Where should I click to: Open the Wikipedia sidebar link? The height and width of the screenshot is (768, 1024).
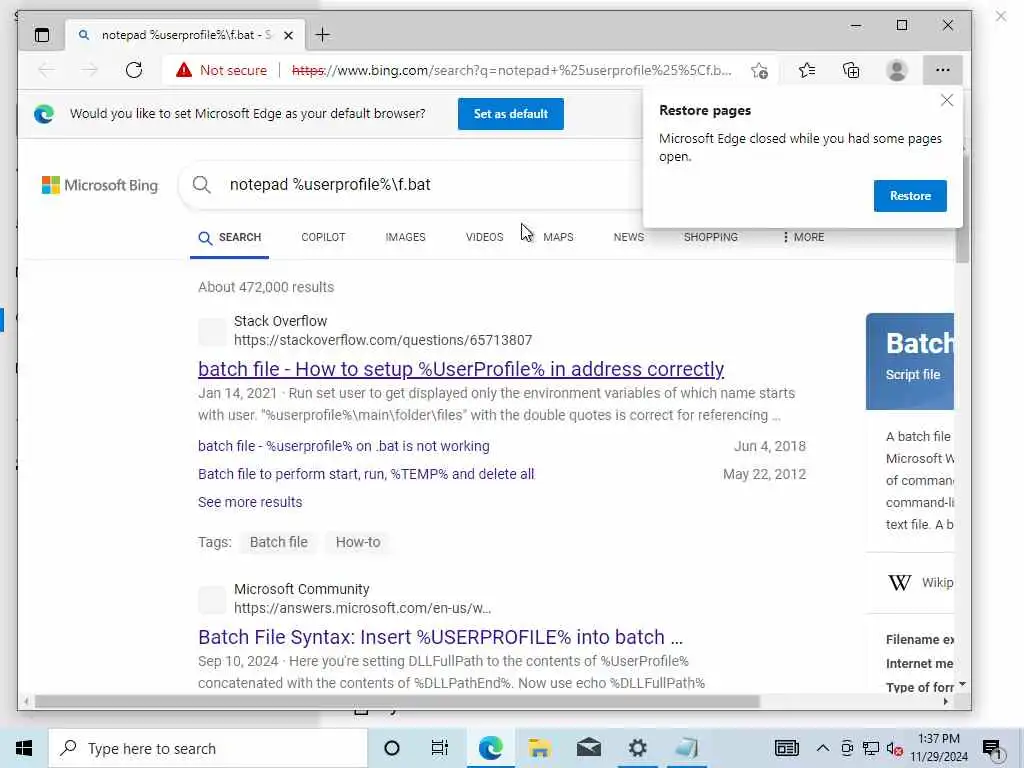pos(921,583)
